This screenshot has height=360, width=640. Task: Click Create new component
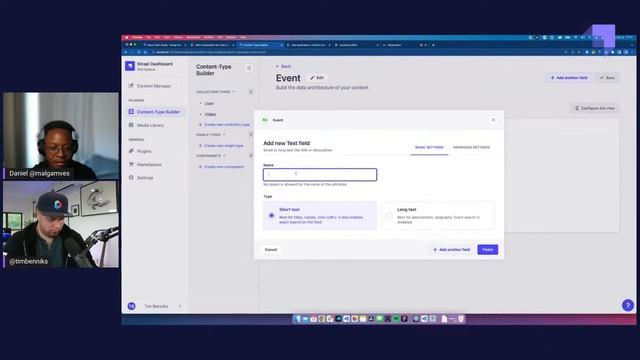[221, 167]
